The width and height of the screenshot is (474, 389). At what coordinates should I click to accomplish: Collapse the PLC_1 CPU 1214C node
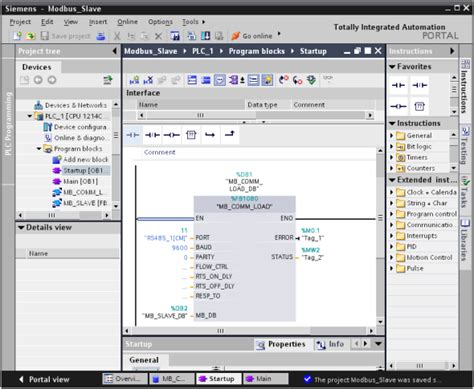coord(30,116)
